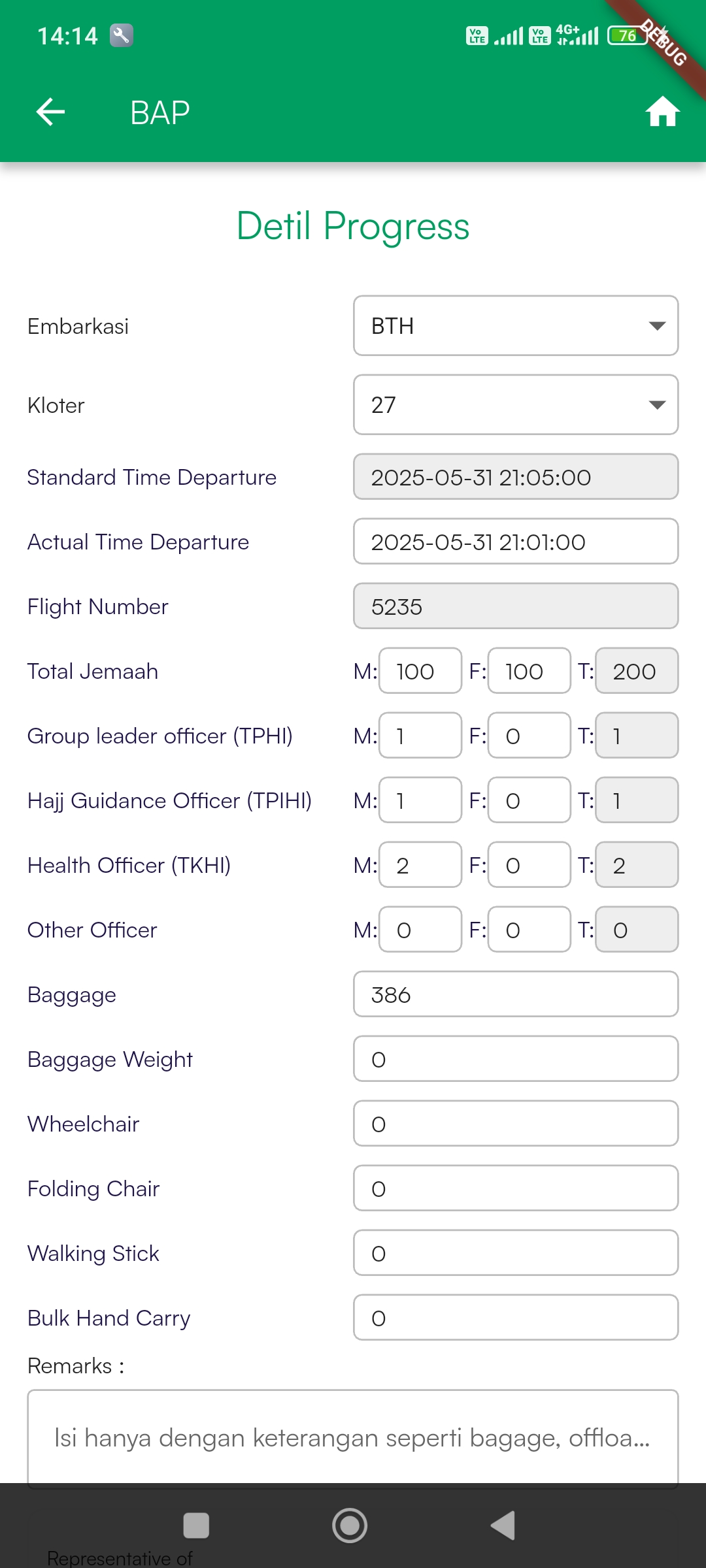Image resolution: width=706 pixels, height=1568 pixels.
Task: Edit Health Officer (TKHI) male count
Action: [x=420, y=865]
